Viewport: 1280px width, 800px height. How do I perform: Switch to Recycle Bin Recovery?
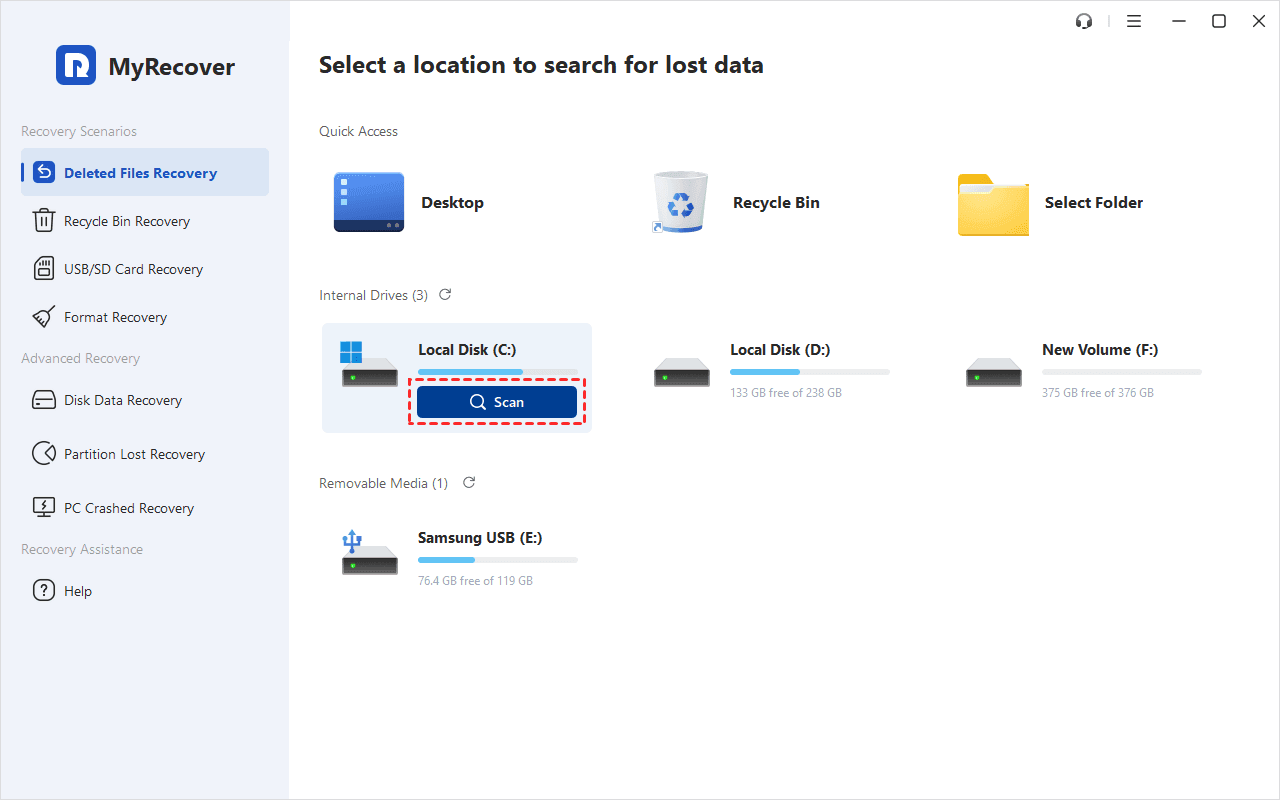pos(127,220)
